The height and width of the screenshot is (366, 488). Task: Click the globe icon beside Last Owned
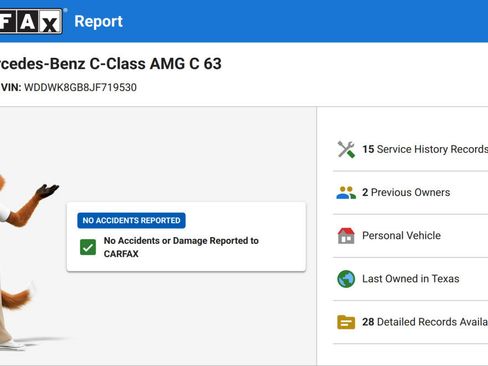pos(346,279)
